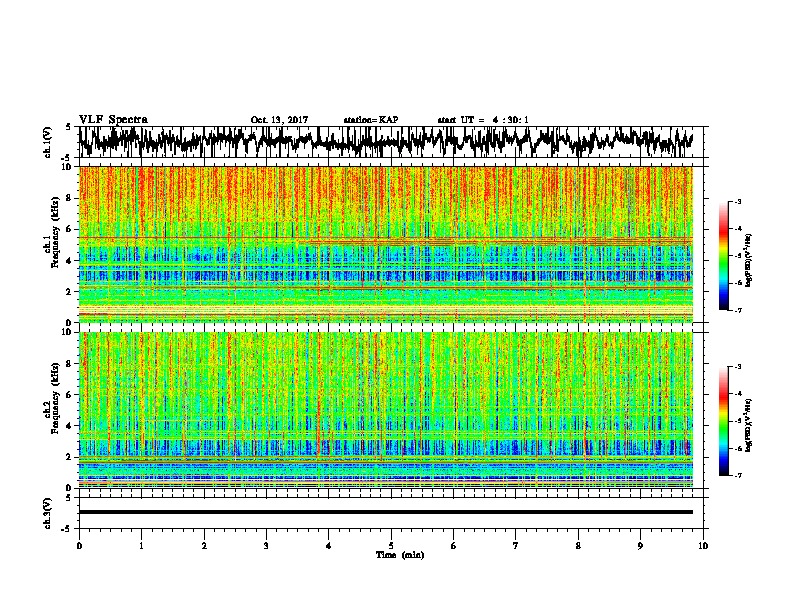Click the "-5" tick of ch.3(V) axis
Viewport: 792px width, 612px height.
[x=67, y=529]
